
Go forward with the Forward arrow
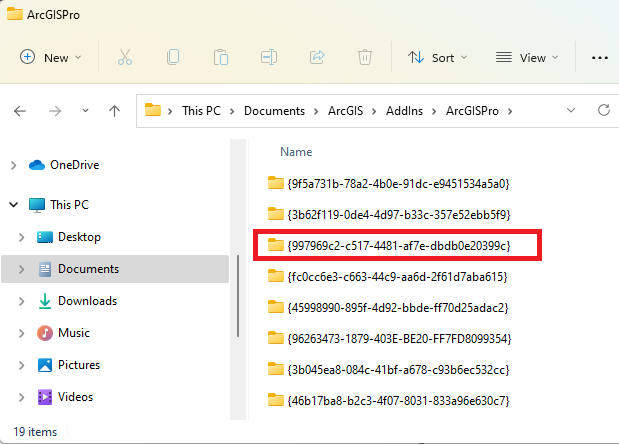click(x=55, y=111)
